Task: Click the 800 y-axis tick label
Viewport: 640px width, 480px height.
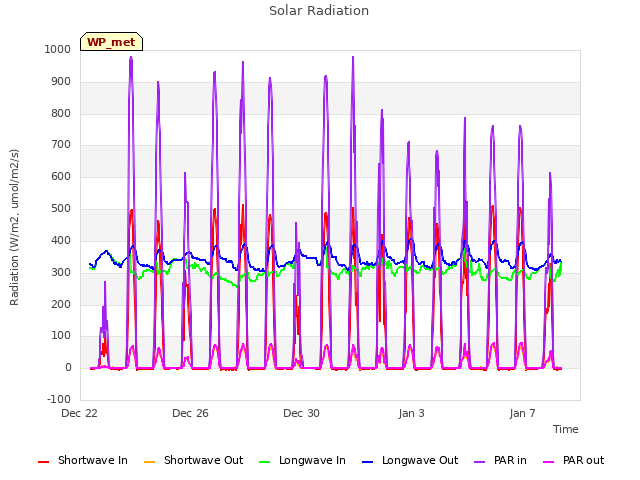Action: pos(61,113)
